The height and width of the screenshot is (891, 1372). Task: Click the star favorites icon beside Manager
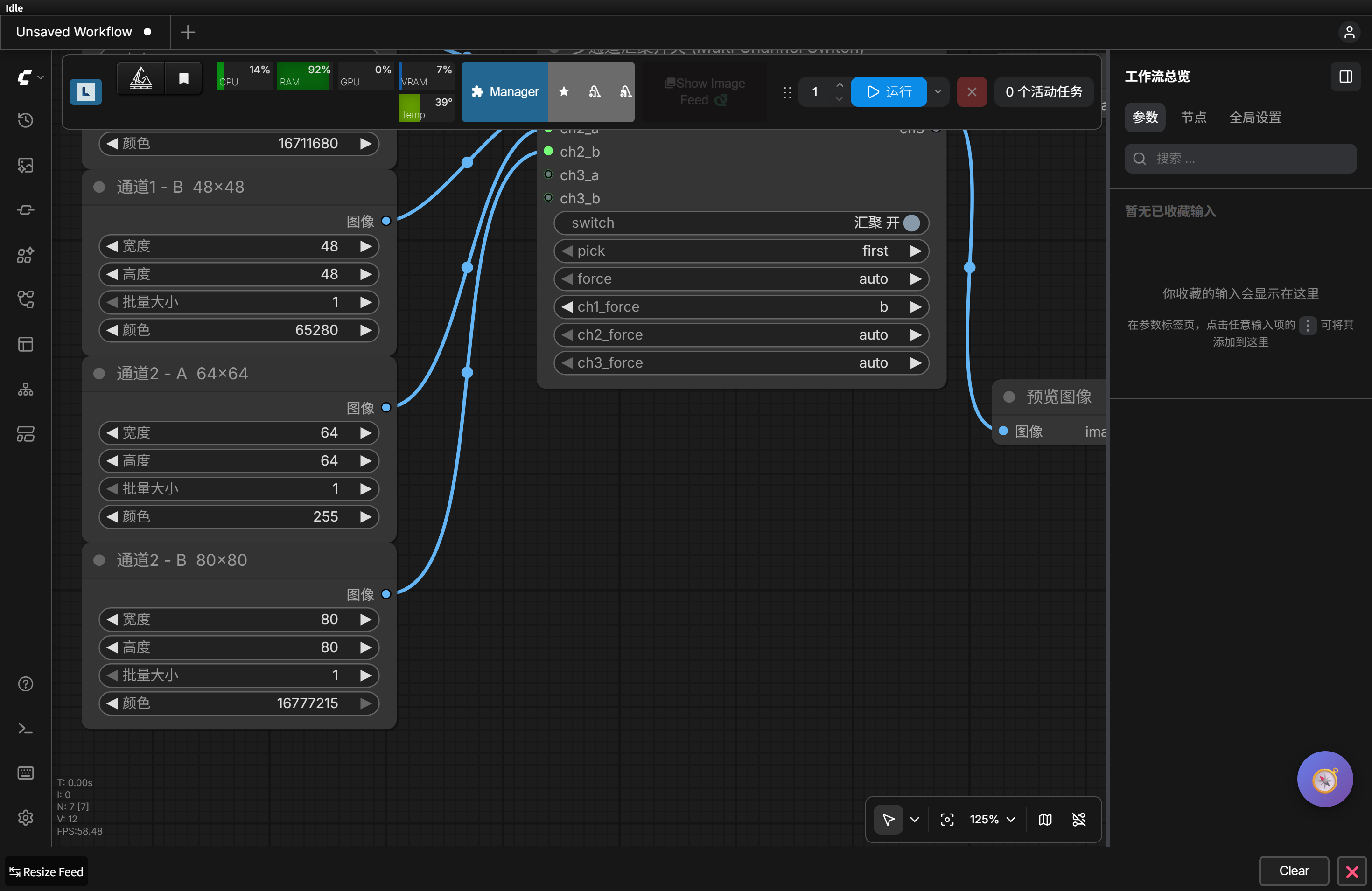[564, 91]
